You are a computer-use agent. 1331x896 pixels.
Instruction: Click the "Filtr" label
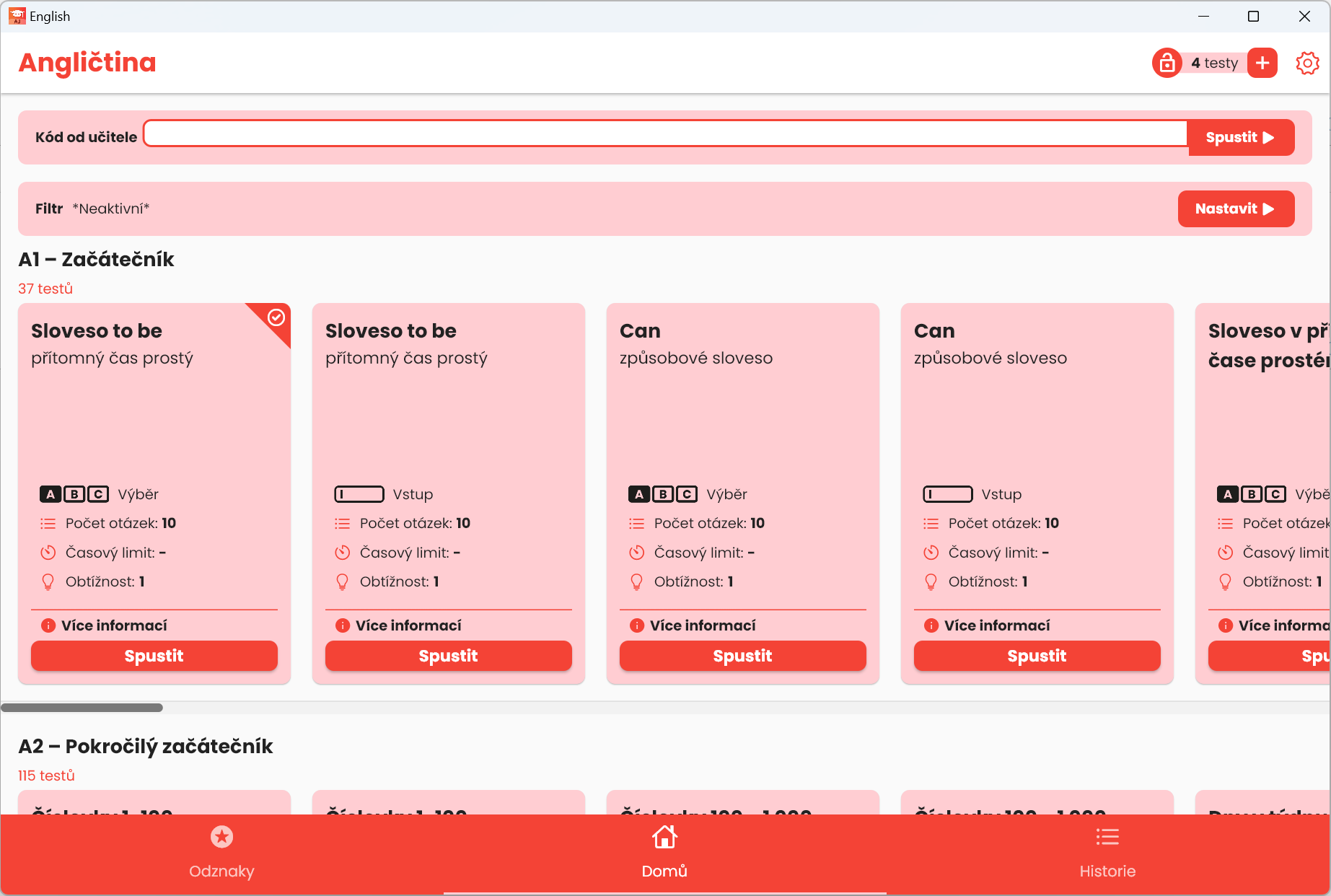pyautogui.click(x=49, y=208)
